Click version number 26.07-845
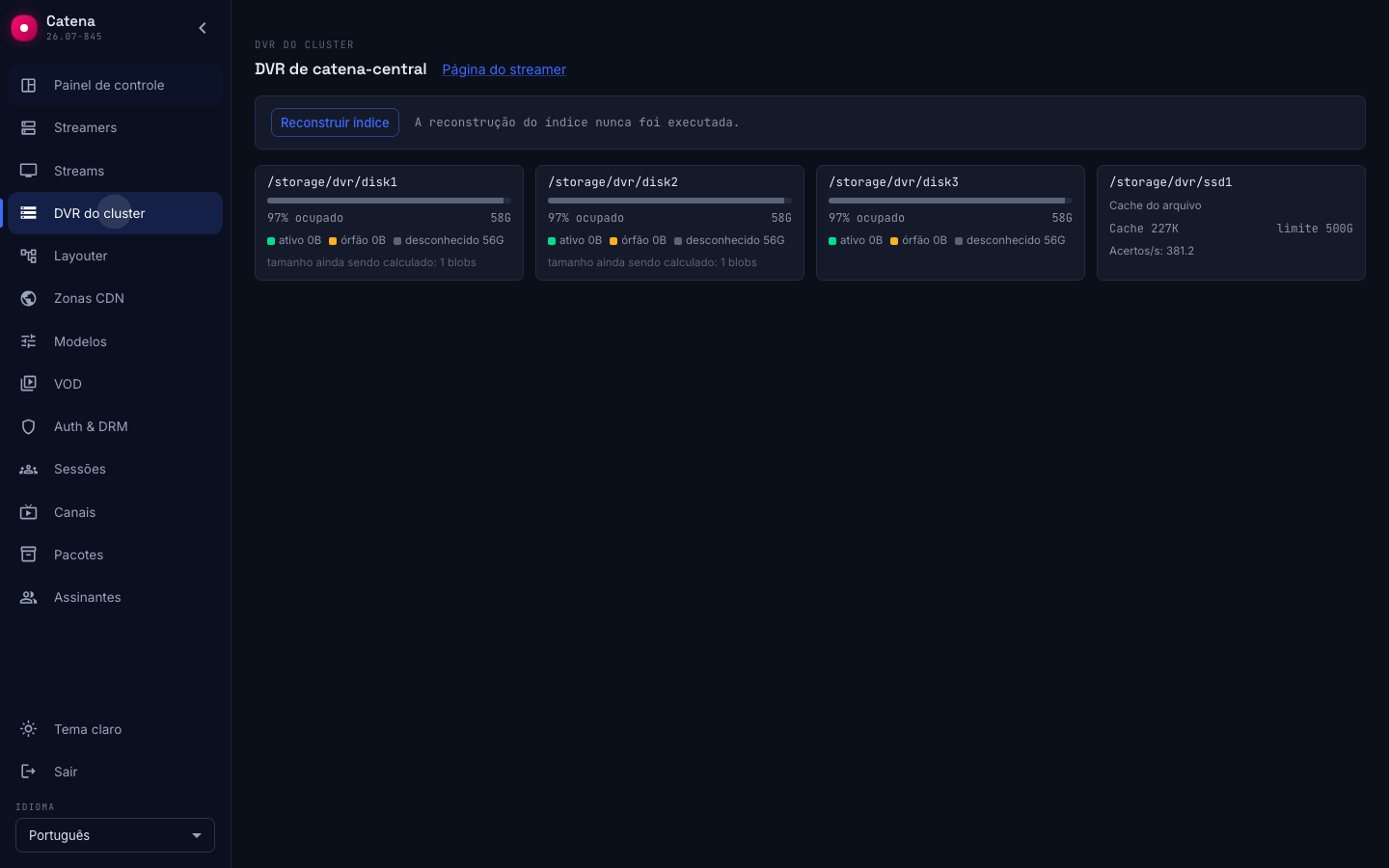 (x=74, y=37)
